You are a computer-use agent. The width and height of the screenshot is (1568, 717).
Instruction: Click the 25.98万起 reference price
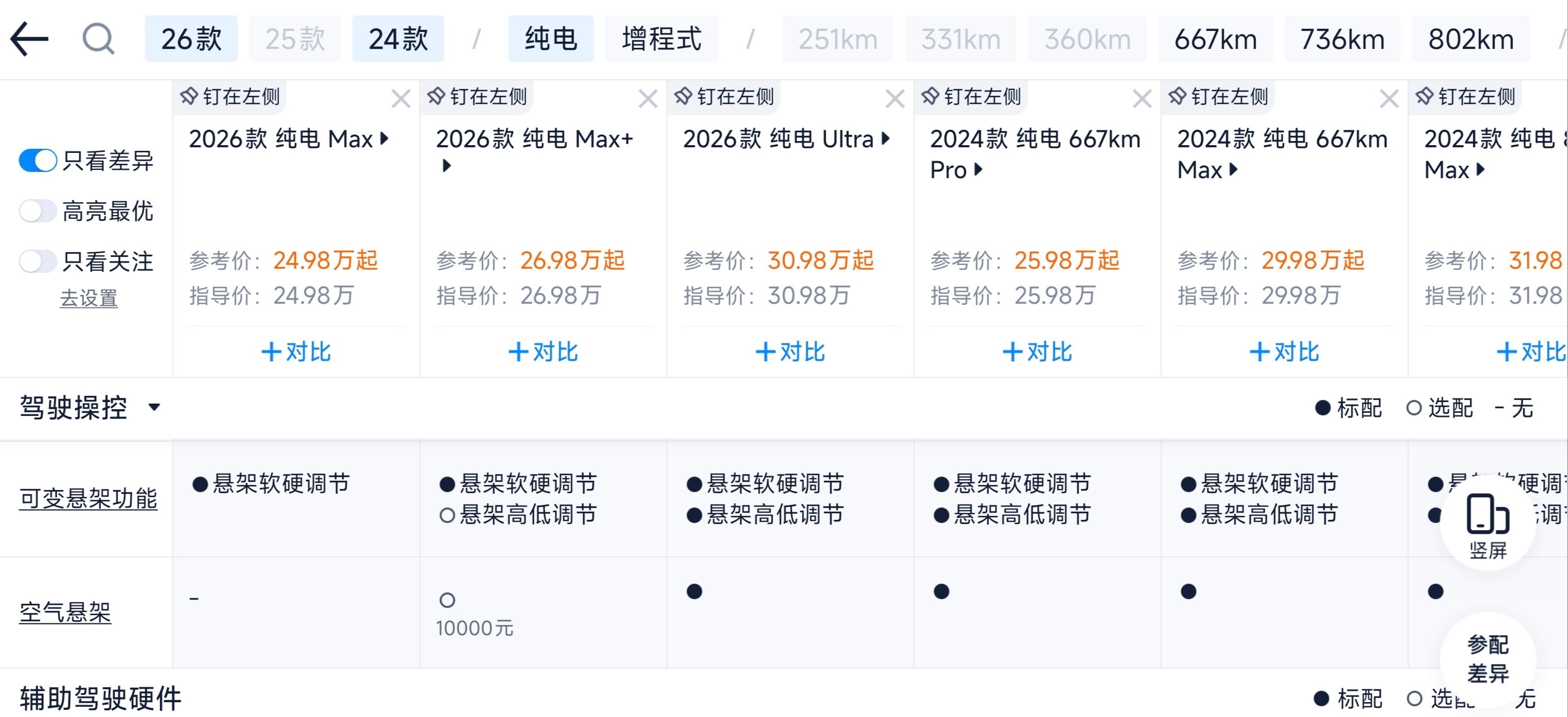[x=1067, y=260]
